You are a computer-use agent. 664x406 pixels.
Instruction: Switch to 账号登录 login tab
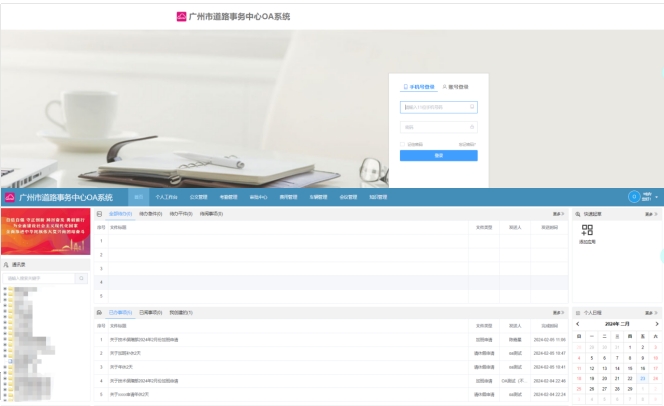(456, 87)
